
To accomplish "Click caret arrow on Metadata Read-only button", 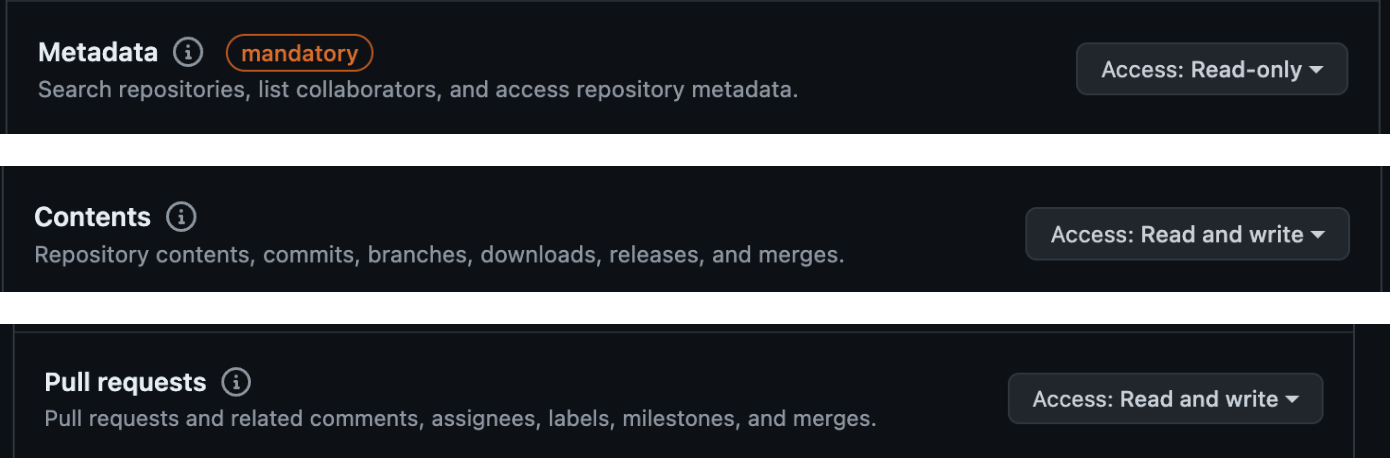I will click(1317, 70).
